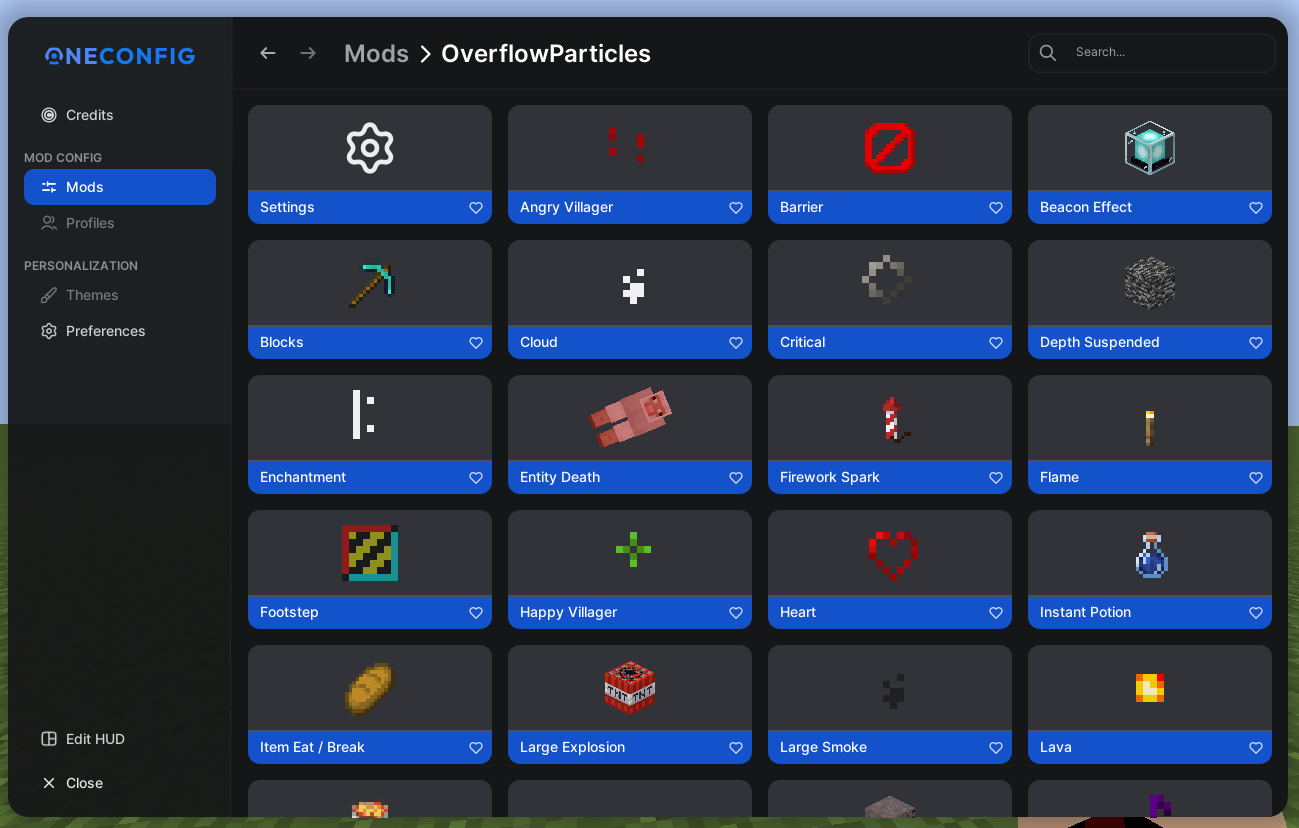
Task: Go forward with the right arrow
Action: (308, 53)
